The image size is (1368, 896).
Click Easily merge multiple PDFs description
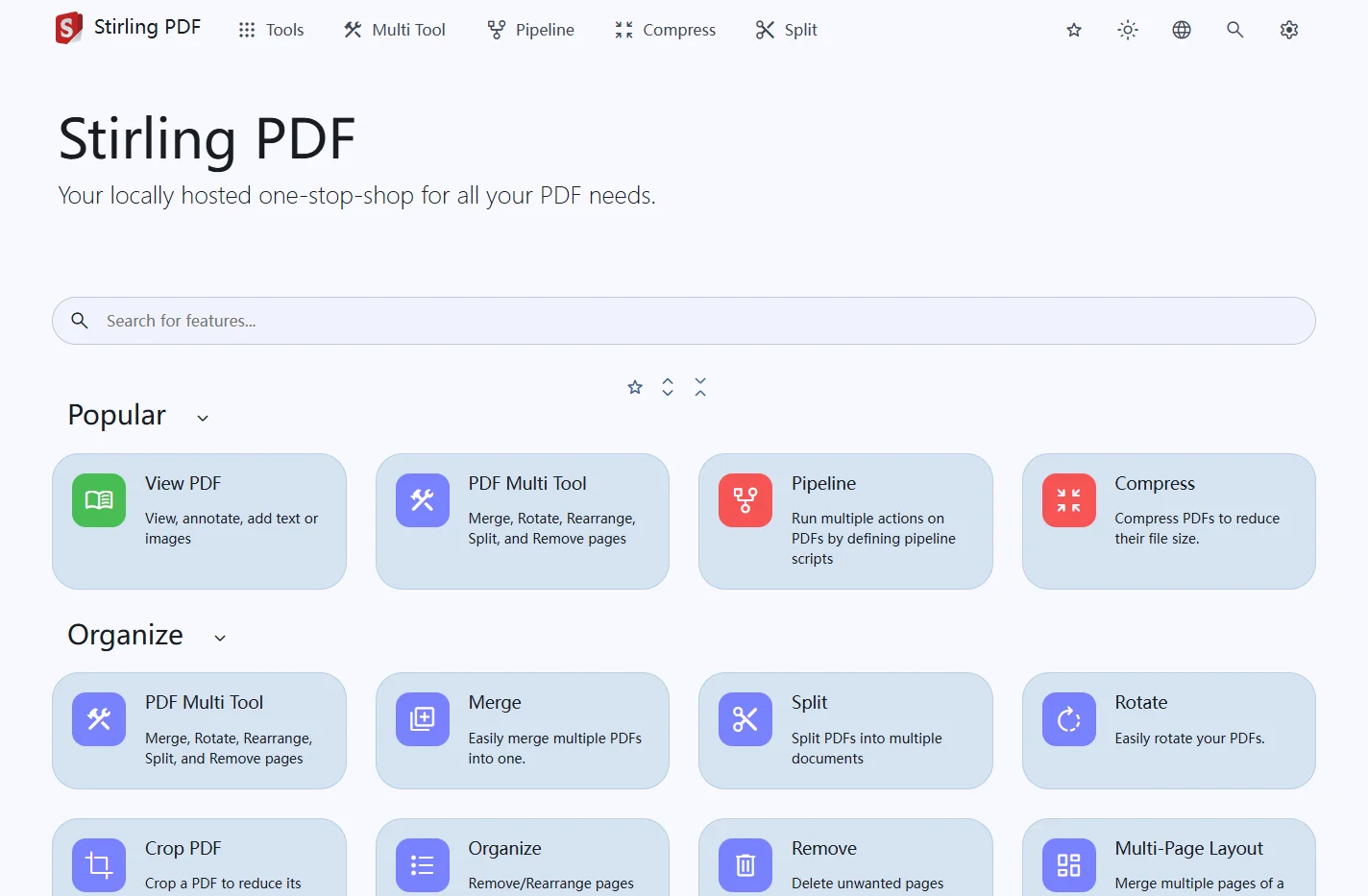[554, 748]
